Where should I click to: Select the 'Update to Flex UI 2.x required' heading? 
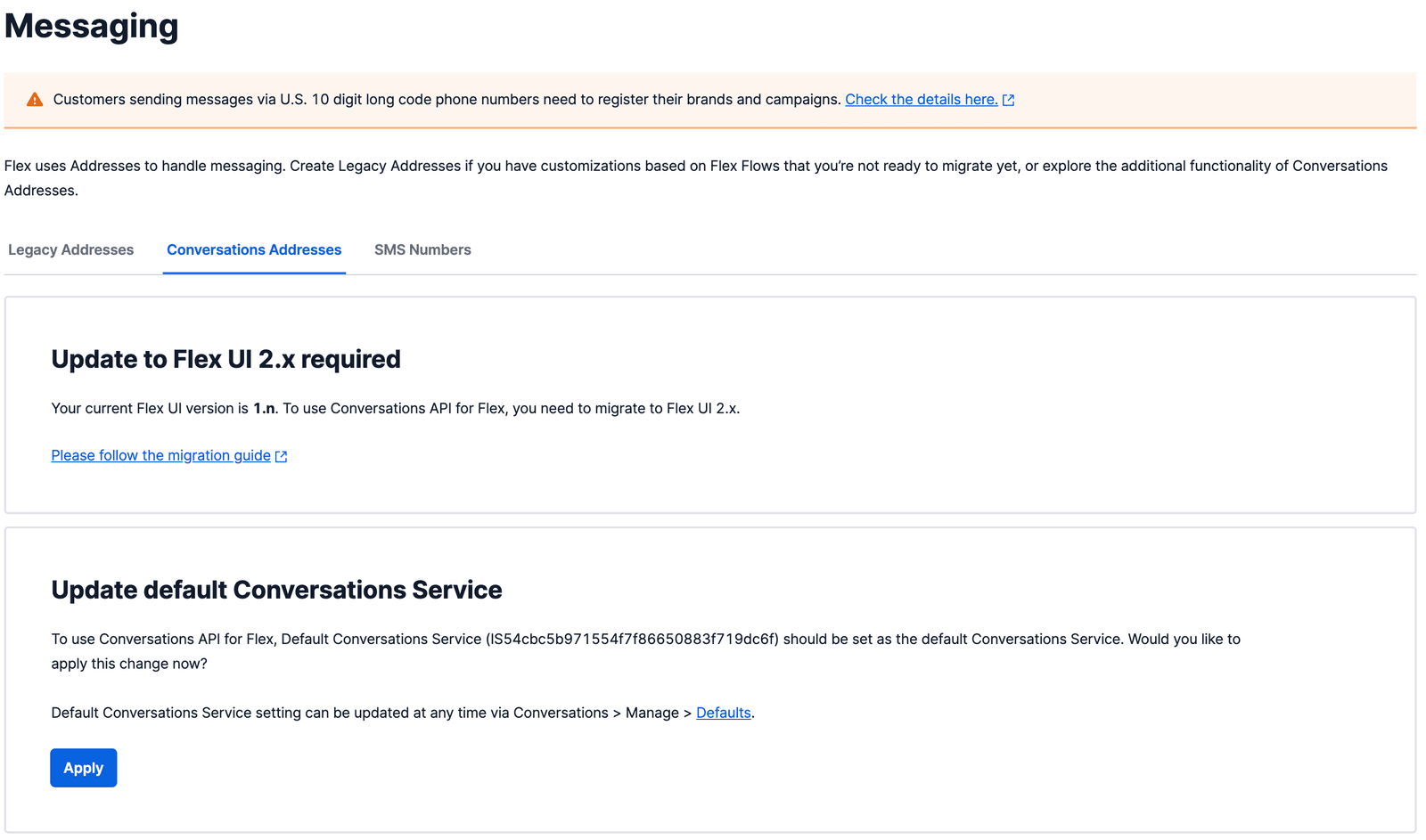[225, 359]
